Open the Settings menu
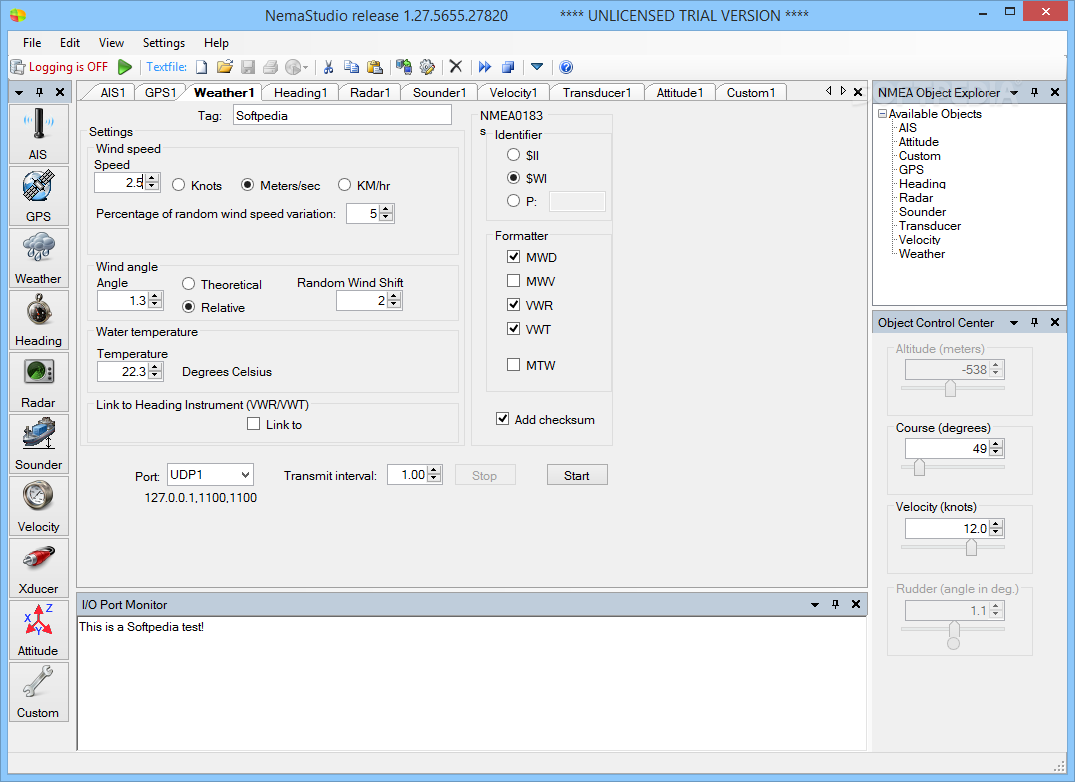 click(164, 42)
